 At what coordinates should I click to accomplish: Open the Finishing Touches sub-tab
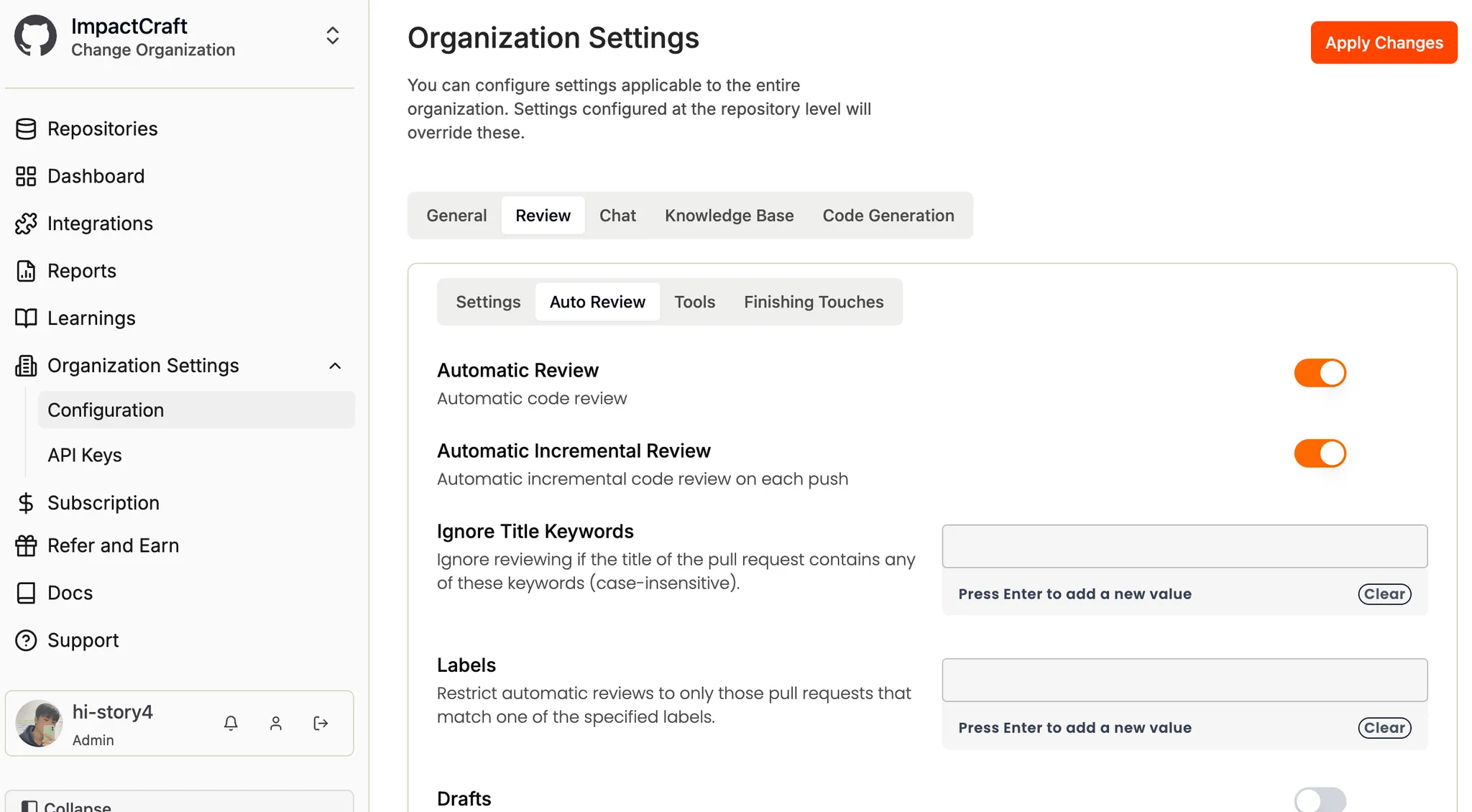pyautogui.click(x=814, y=302)
